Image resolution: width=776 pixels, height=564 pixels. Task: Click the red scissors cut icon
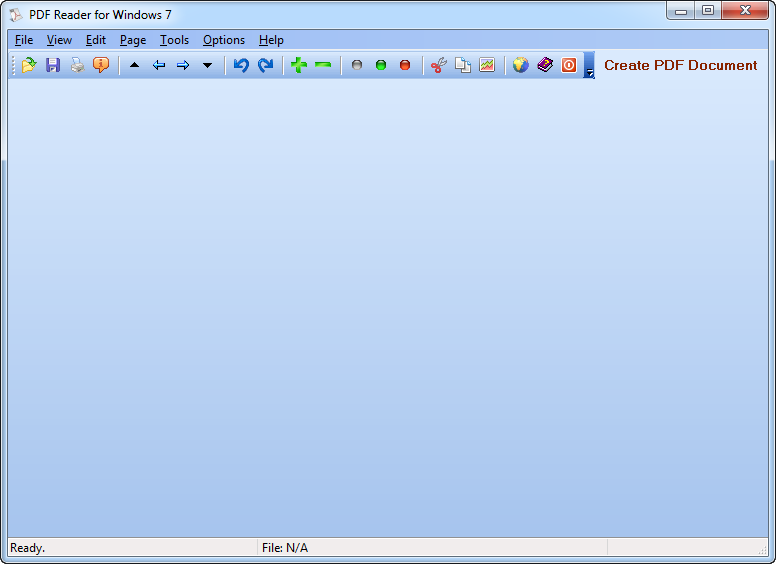(x=438, y=65)
